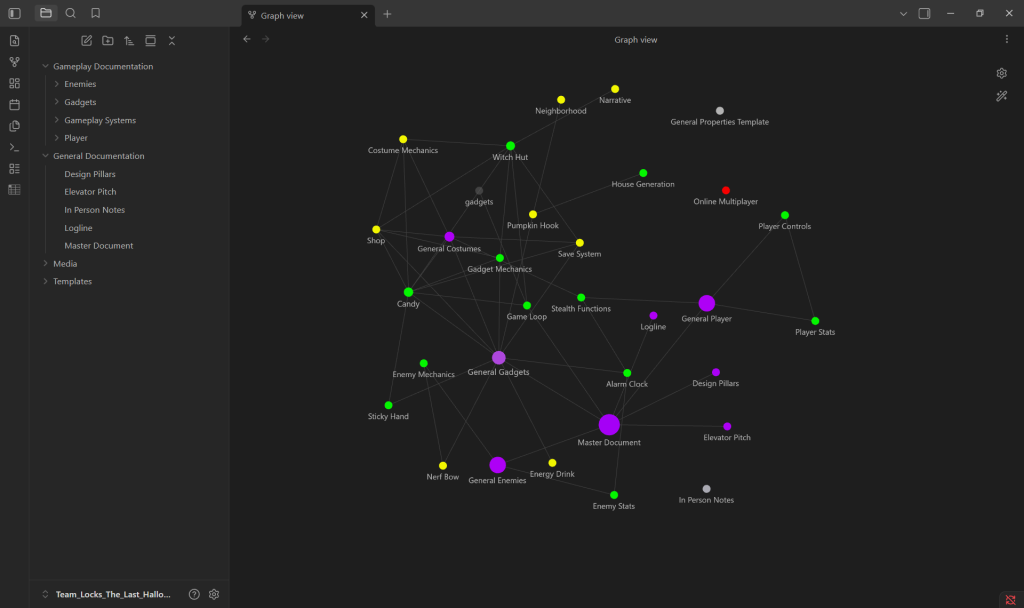Toggle the right sidebar panel
The image size is (1024, 608).
click(x=924, y=14)
